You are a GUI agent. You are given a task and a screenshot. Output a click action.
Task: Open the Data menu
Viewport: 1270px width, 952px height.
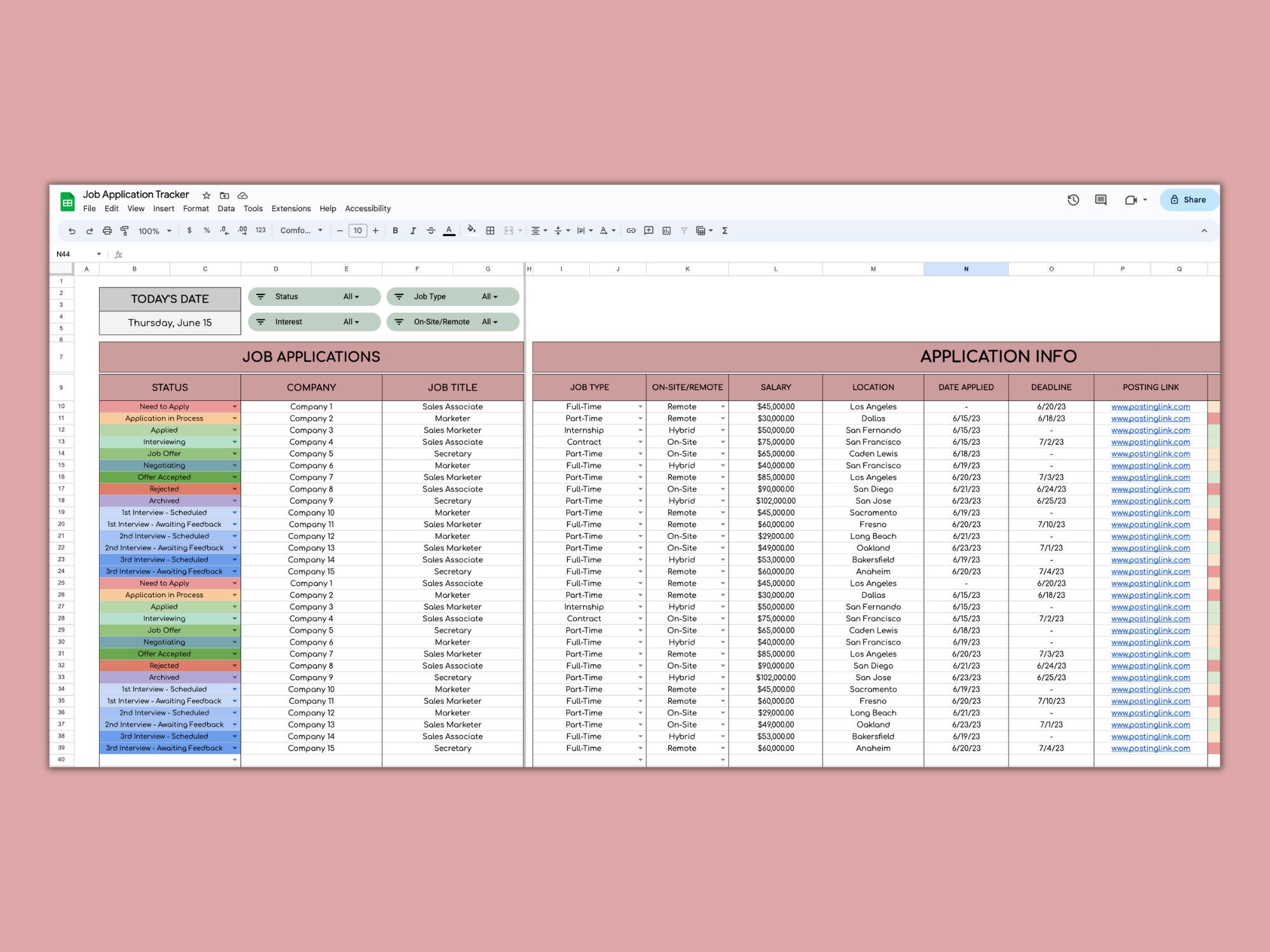tap(226, 208)
